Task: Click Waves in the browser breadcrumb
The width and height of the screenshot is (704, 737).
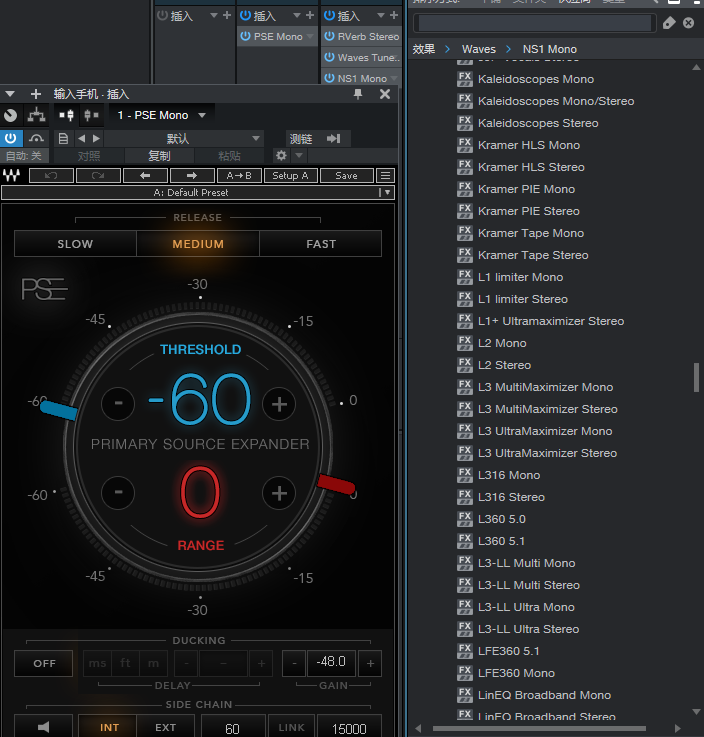Action: tap(478, 49)
